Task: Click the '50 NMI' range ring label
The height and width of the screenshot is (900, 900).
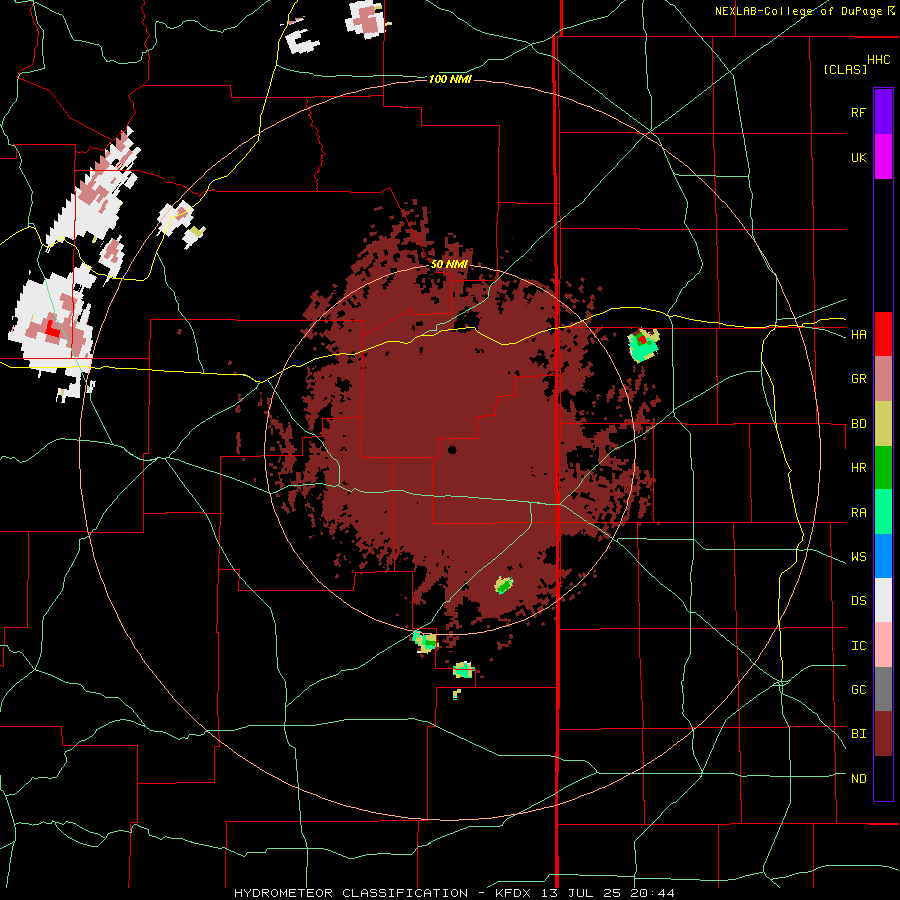Action: [449, 264]
